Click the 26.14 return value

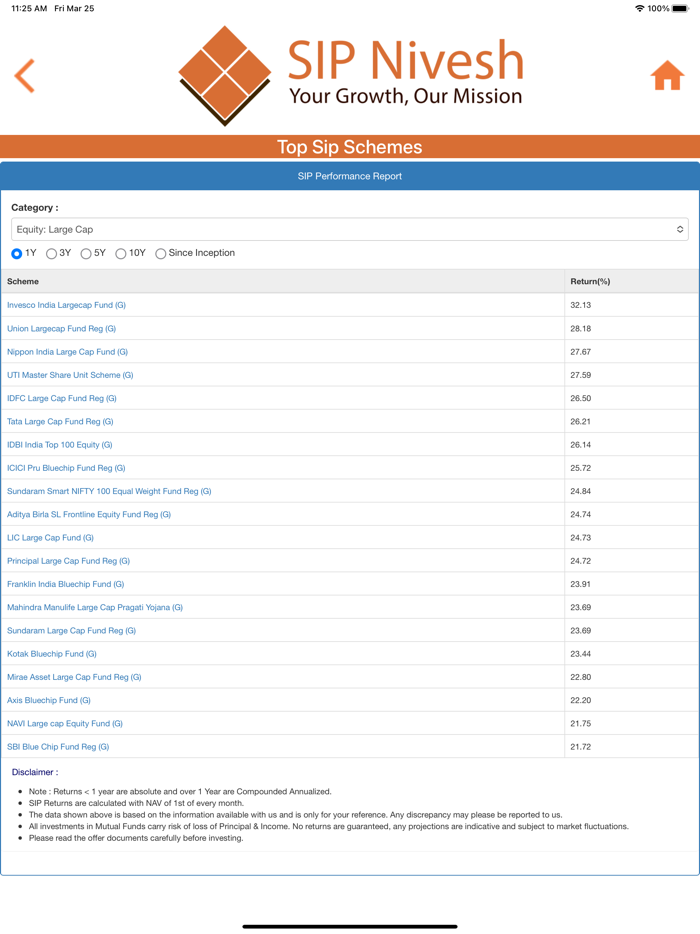click(581, 444)
